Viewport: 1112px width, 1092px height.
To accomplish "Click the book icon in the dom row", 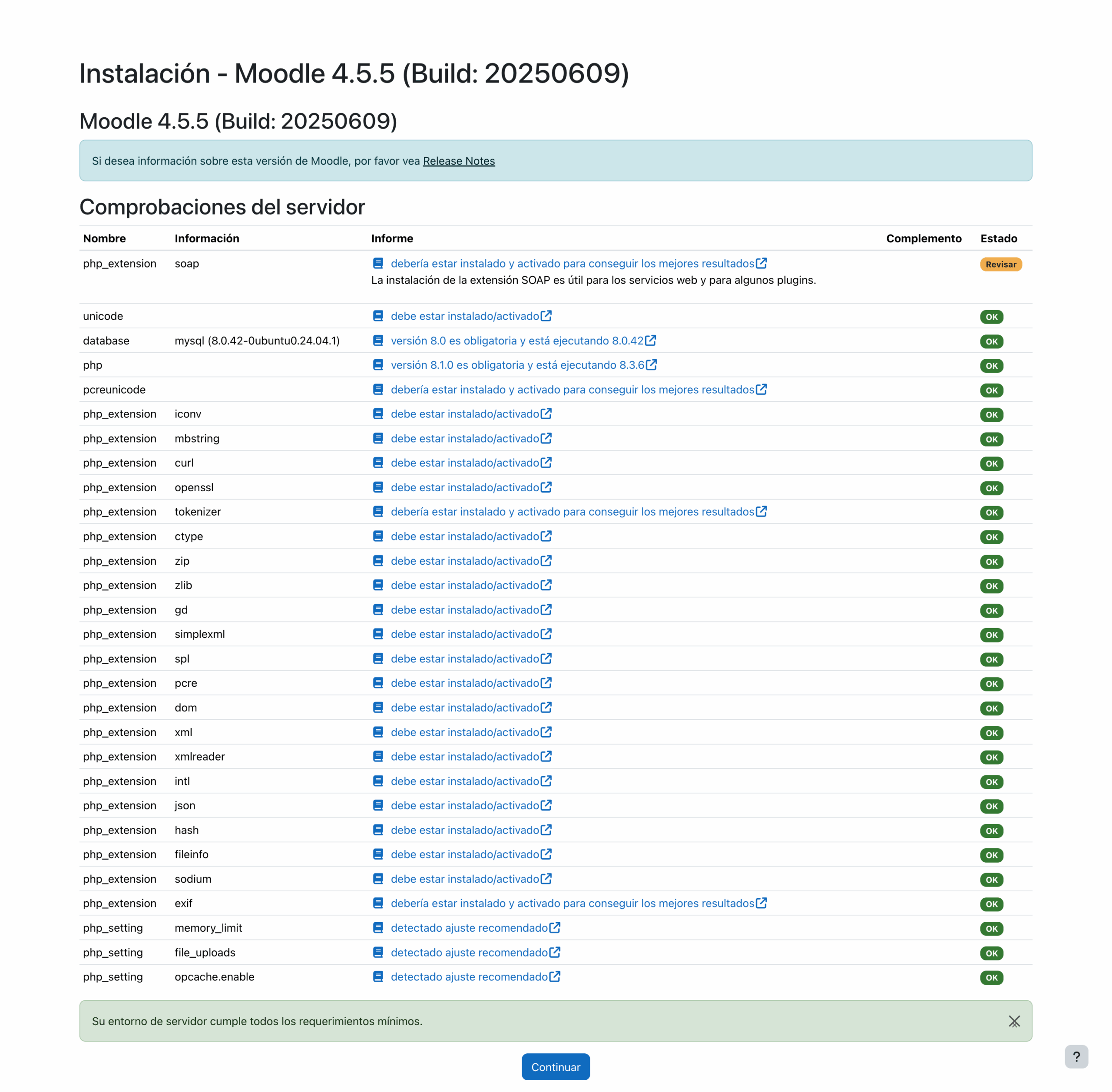I will [378, 707].
